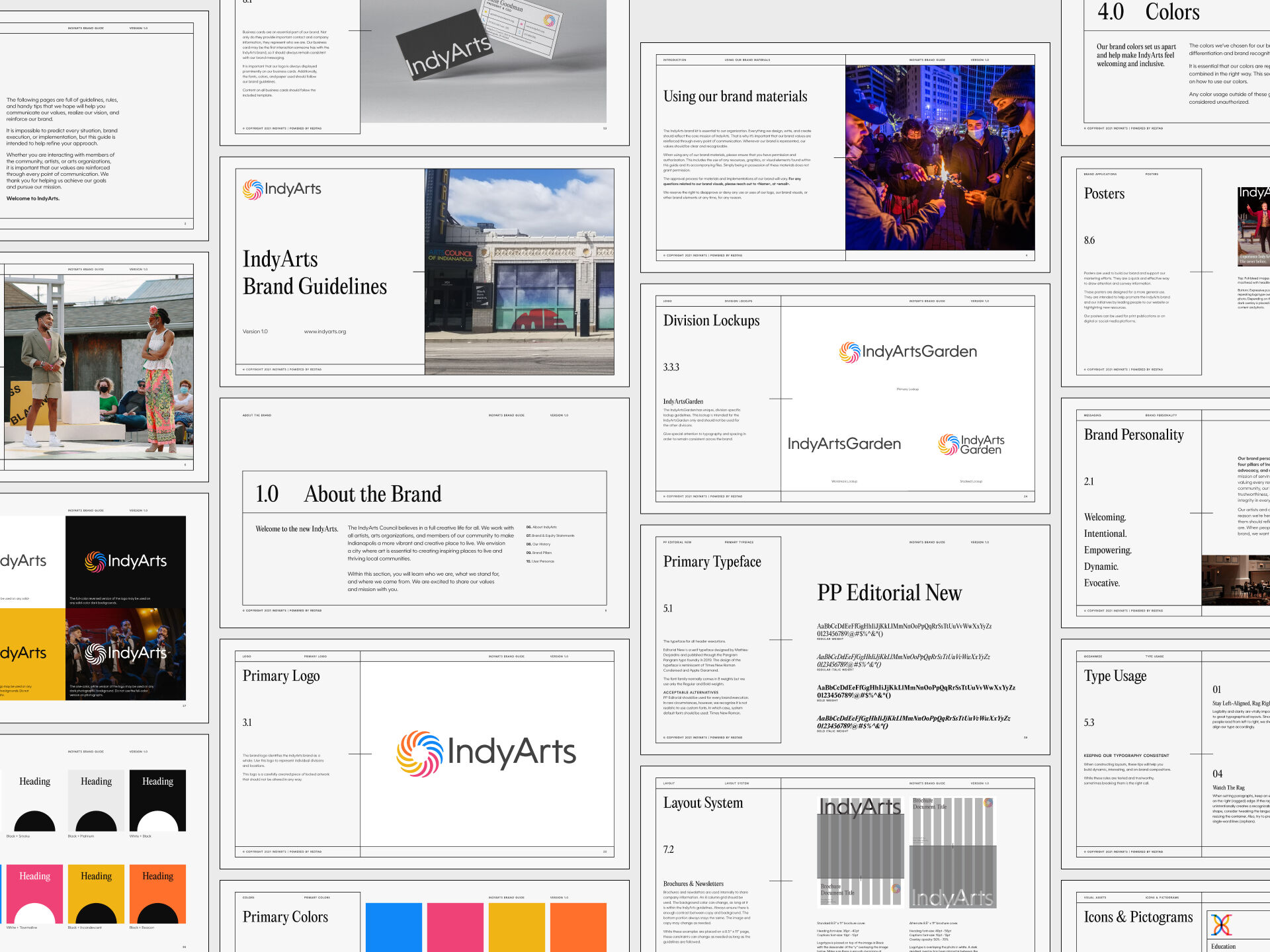1270x952 pixels.
Task: Click the 'About the Brand' section heading
Action: [372, 494]
